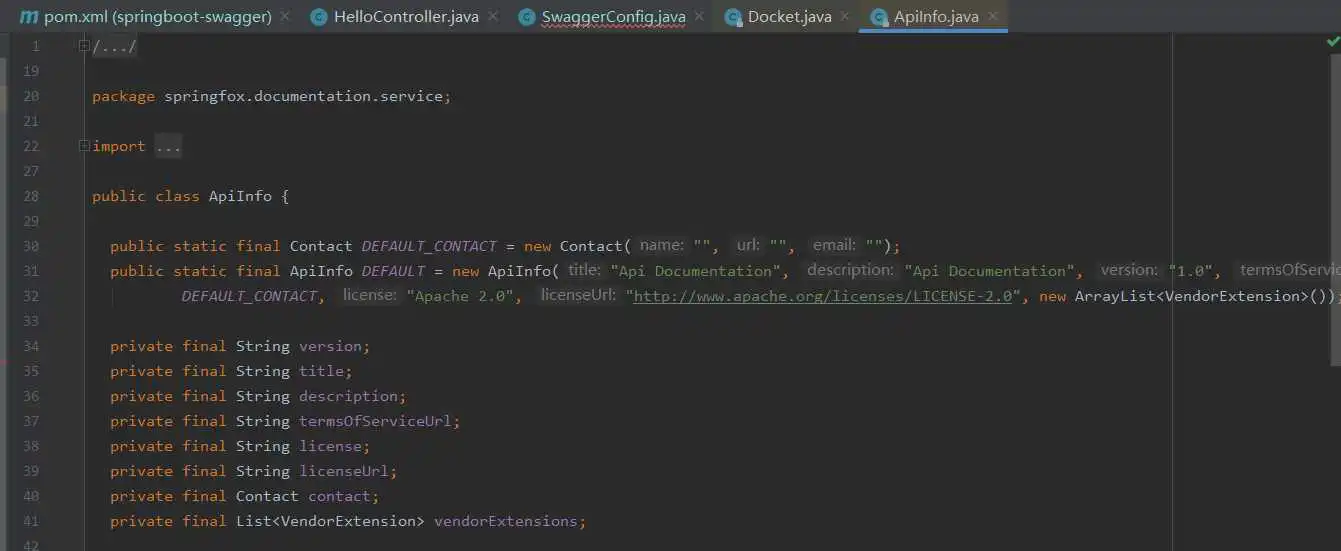1341x551 pixels.
Task: Click the class icon on HelloController.java tab
Action: coord(319,17)
